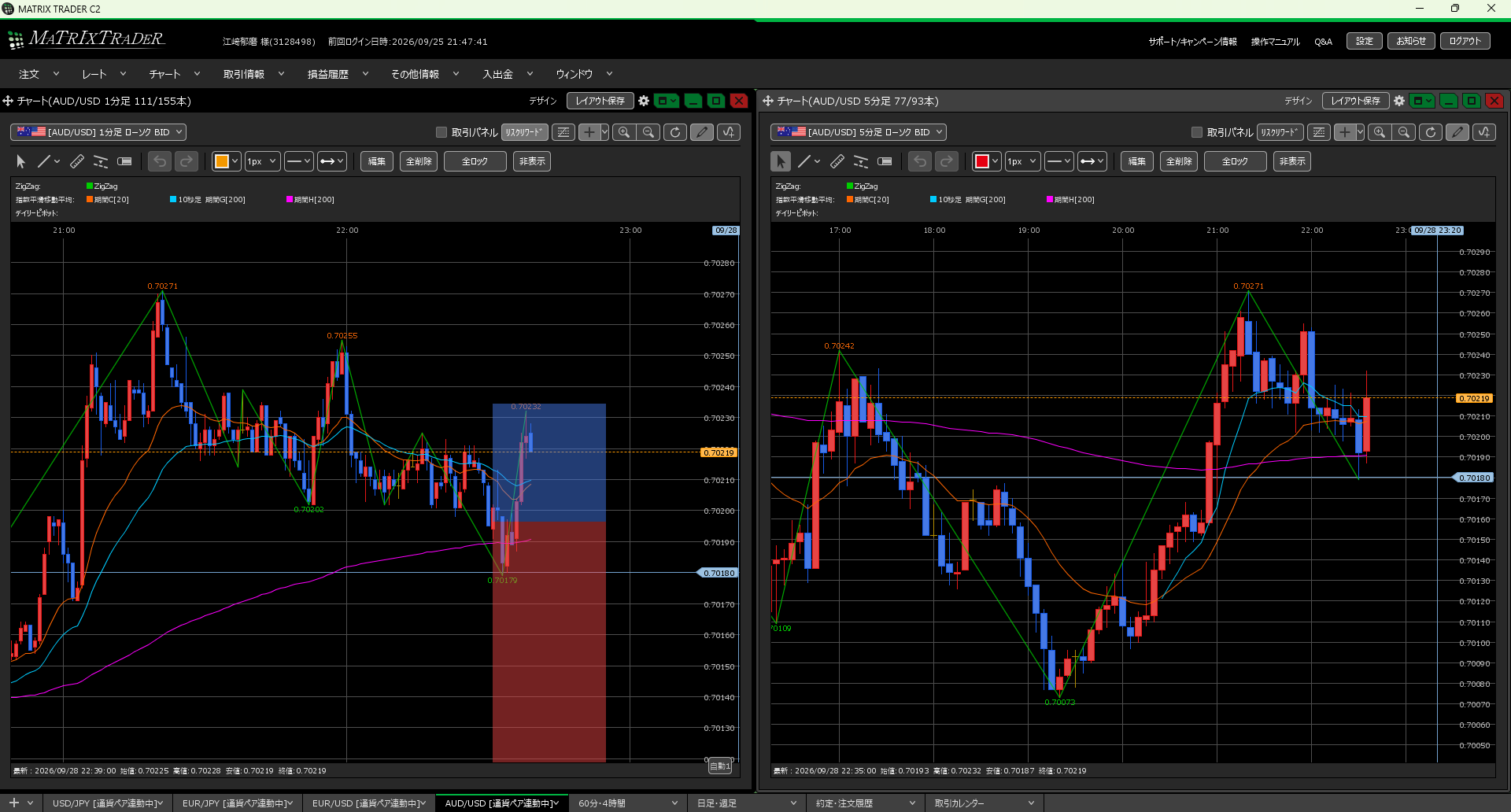The width and height of the screenshot is (1511, 812).
Task: Toggle chart grid lines button in 1-minute chart
Action: pyautogui.click(x=563, y=132)
